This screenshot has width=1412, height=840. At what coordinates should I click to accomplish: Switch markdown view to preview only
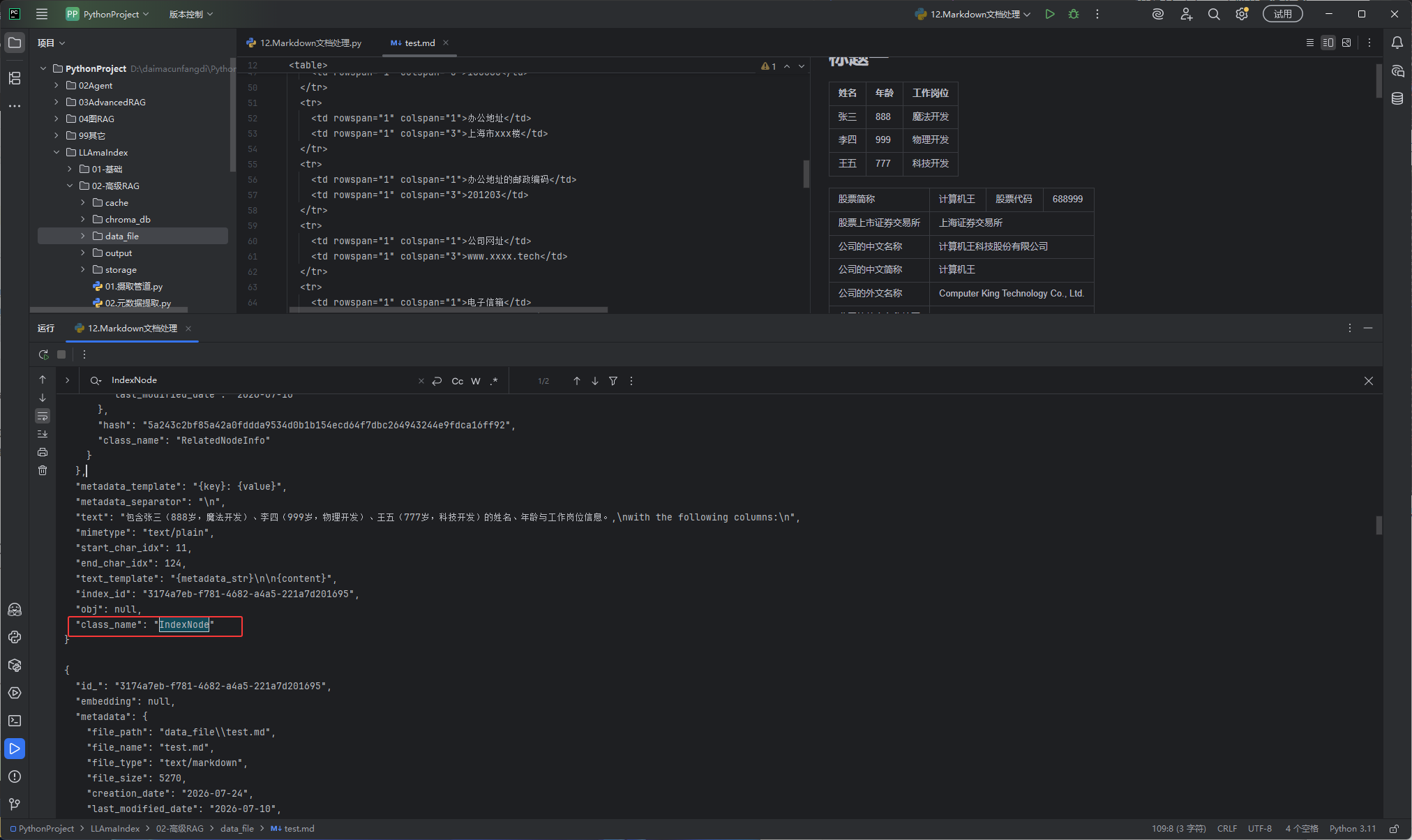tap(1346, 43)
